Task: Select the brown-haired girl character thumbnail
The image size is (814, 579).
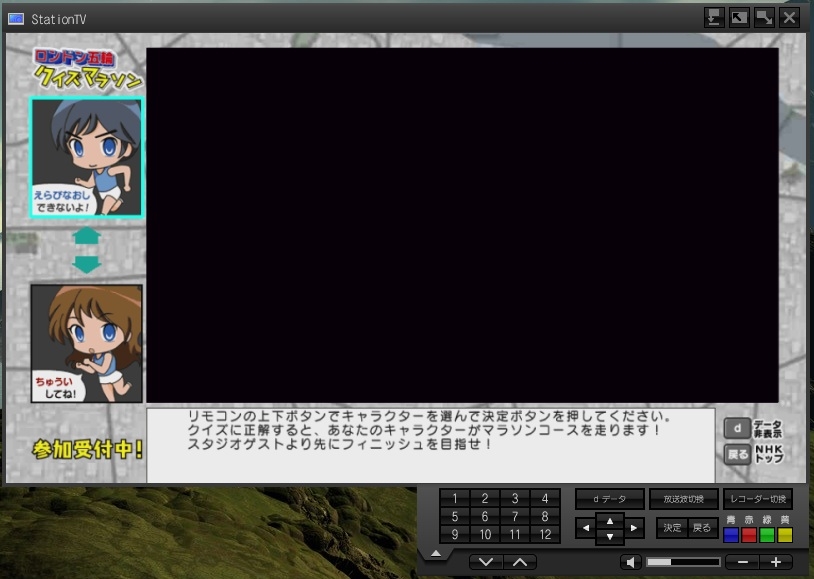Action: 87,343
